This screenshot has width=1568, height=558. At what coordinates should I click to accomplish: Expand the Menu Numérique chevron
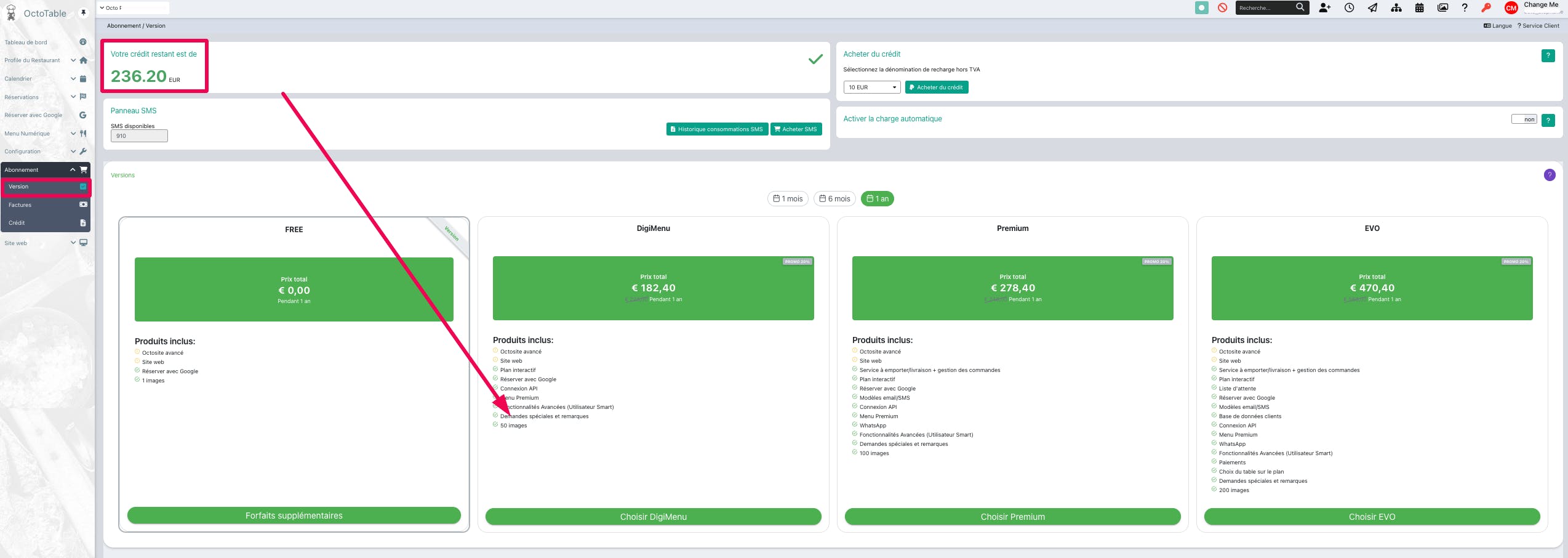(73, 133)
